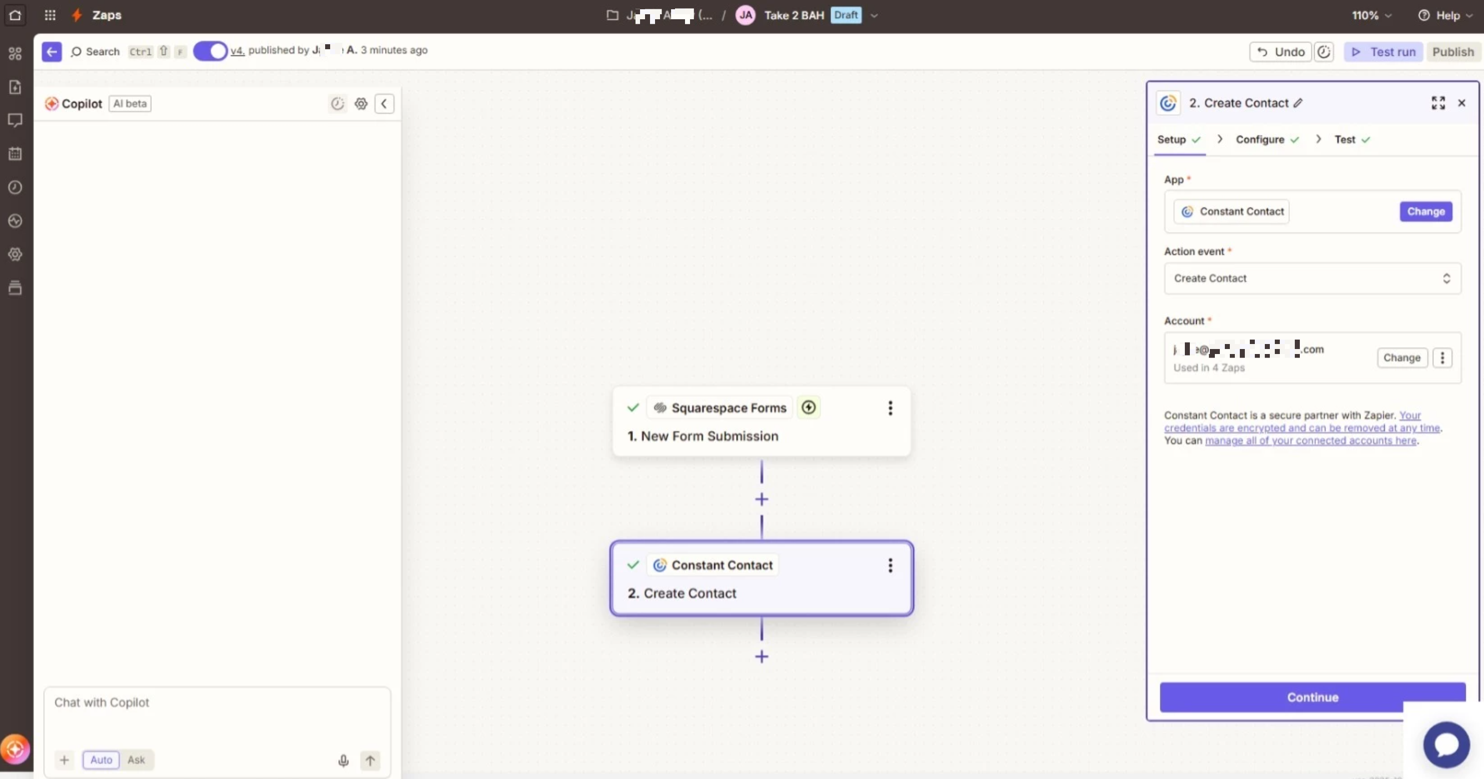Click the plus between the two steps
Image resolution: width=1484 pixels, height=779 pixels.
coord(761,499)
